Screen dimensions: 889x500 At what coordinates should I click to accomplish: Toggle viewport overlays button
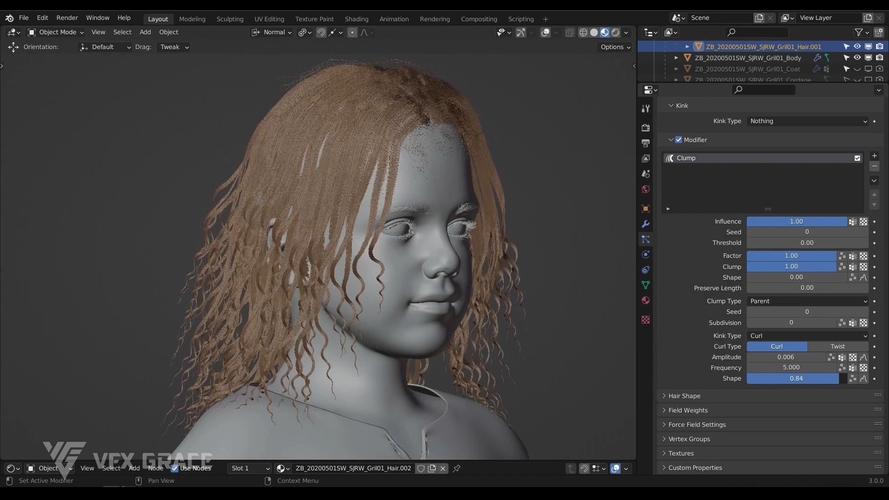(x=545, y=32)
